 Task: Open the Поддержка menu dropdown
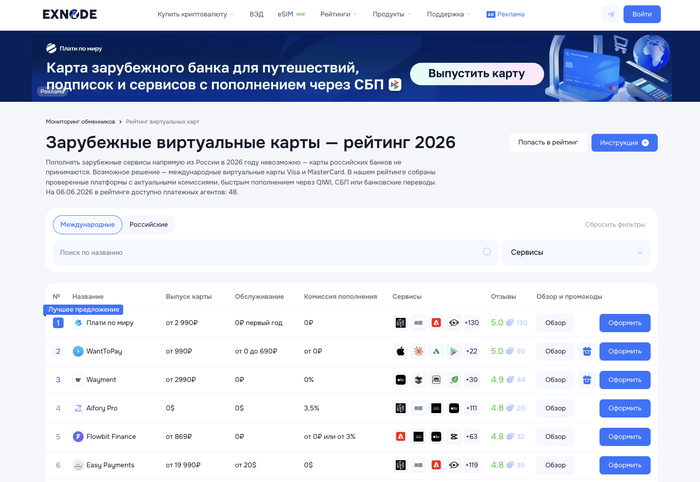[x=448, y=14]
